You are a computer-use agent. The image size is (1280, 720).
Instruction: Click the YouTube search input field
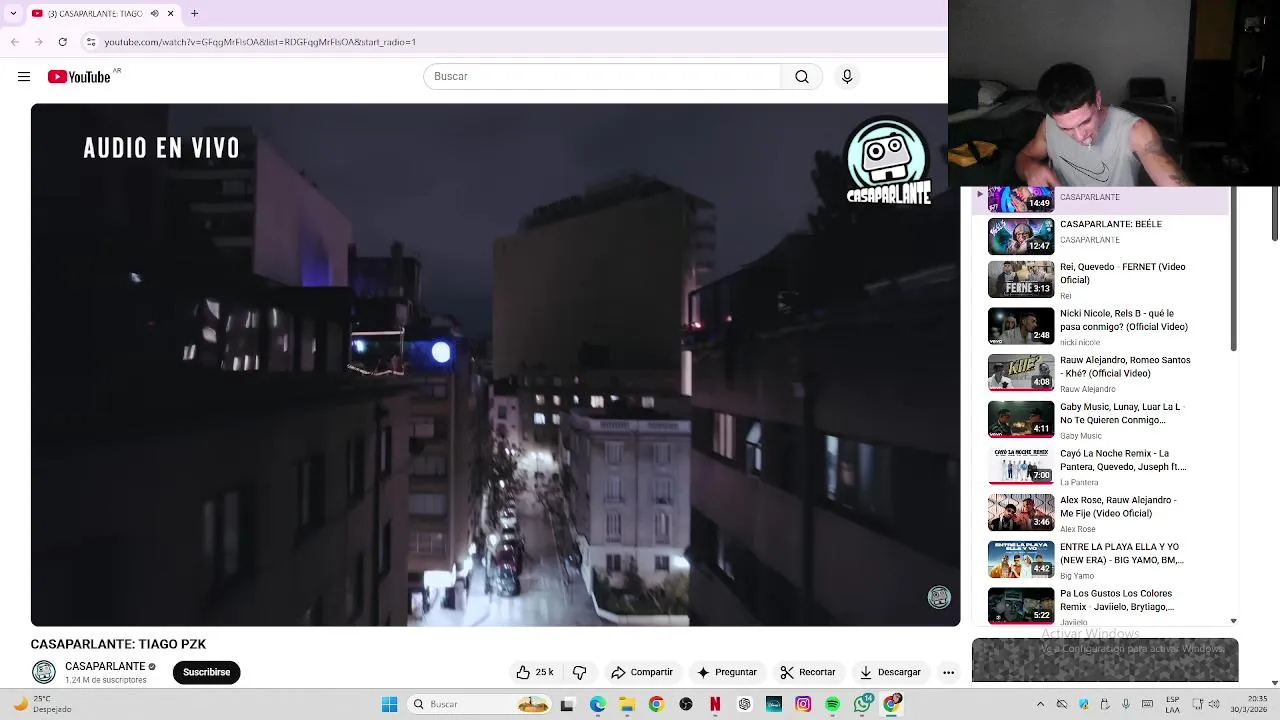click(603, 77)
